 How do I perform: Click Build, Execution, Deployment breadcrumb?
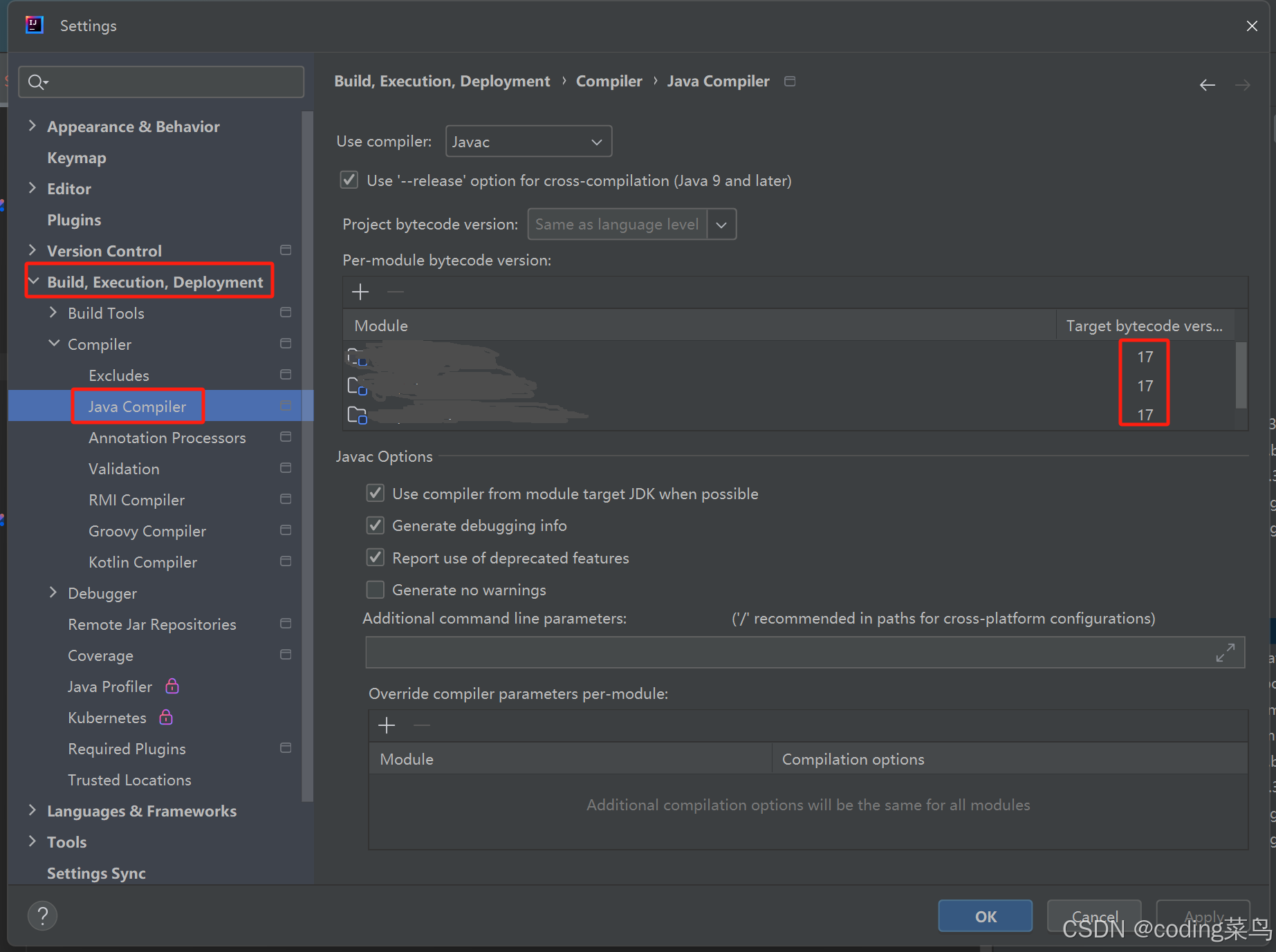pos(442,81)
